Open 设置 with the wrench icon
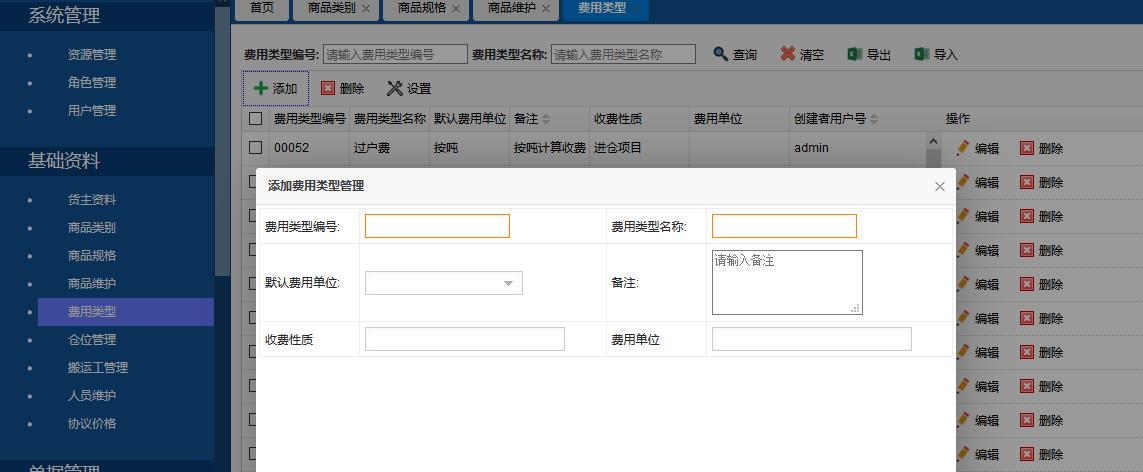 [395, 88]
